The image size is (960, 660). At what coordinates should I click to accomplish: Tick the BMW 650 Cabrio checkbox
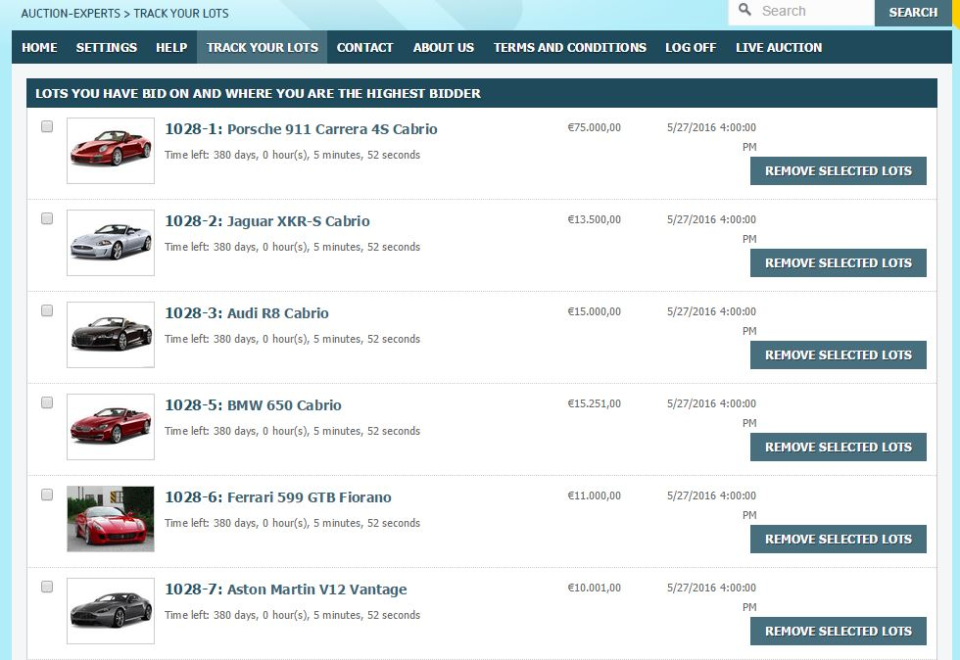47,402
